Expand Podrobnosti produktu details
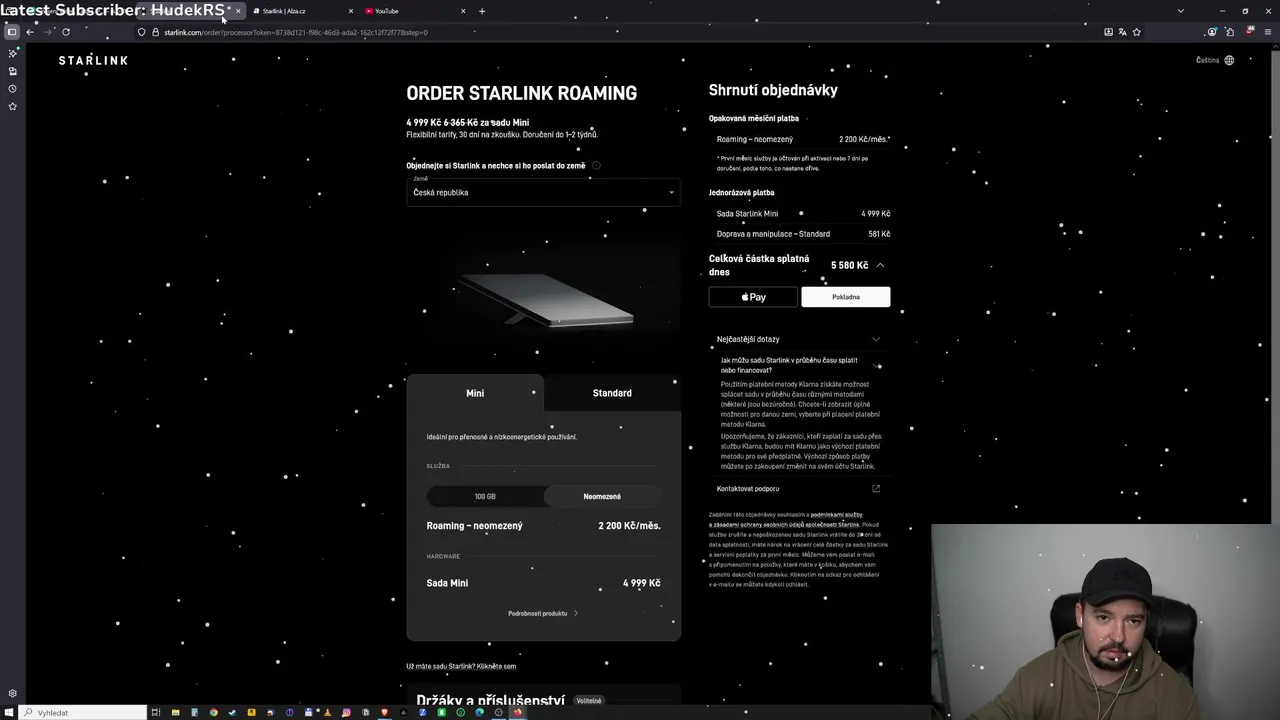The image size is (1280, 720). [x=543, y=613]
